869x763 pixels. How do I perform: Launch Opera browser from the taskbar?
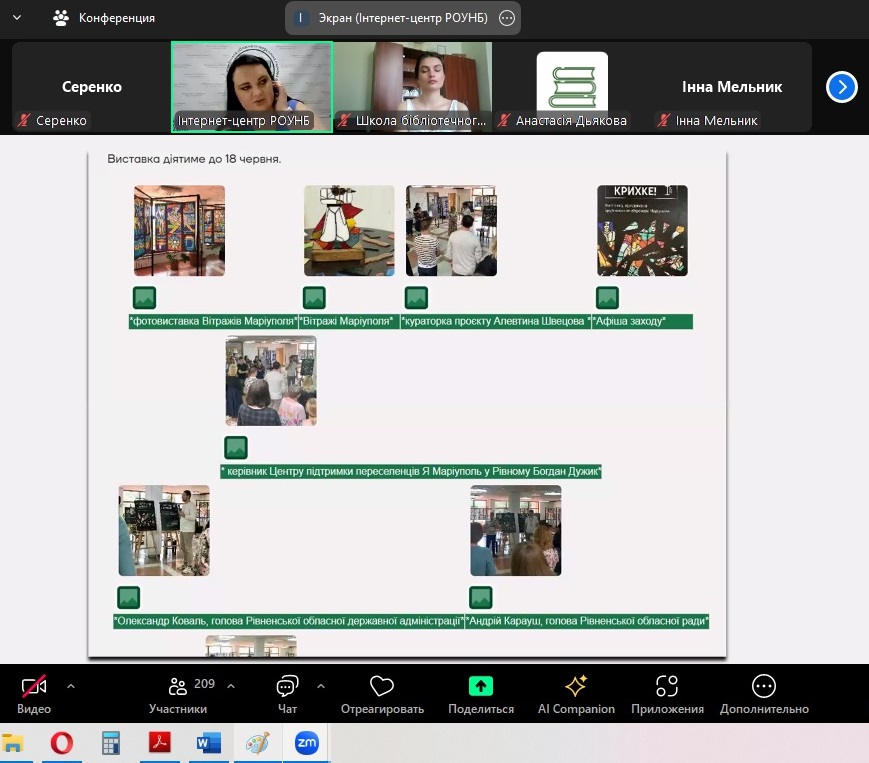[62, 743]
